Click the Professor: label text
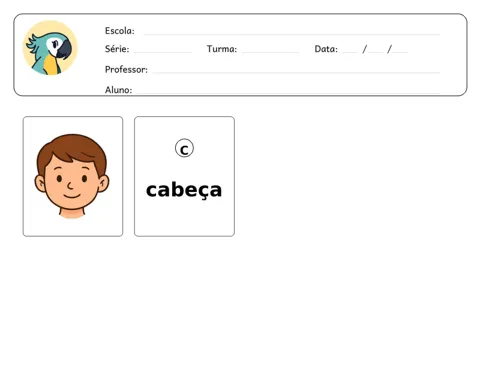480x384 pixels. [126, 69]
